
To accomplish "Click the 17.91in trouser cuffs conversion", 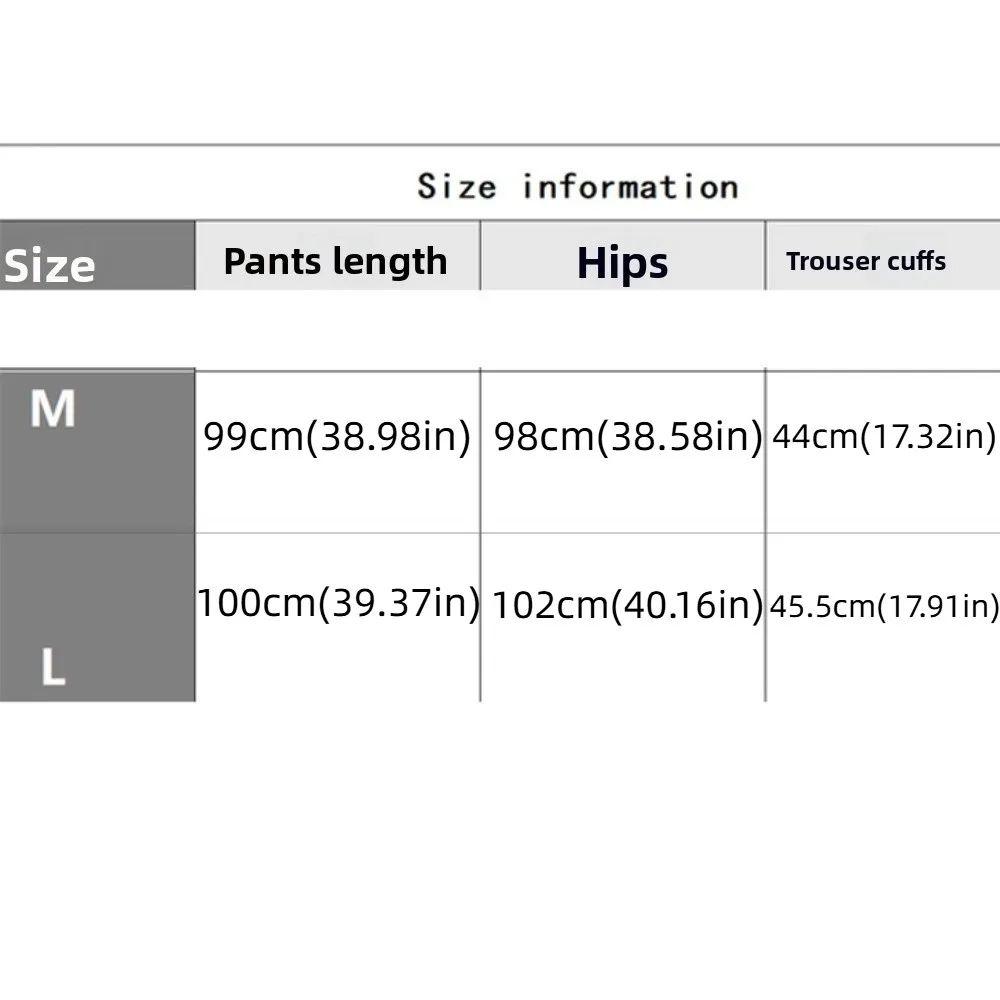I will [x=938, y=607].
